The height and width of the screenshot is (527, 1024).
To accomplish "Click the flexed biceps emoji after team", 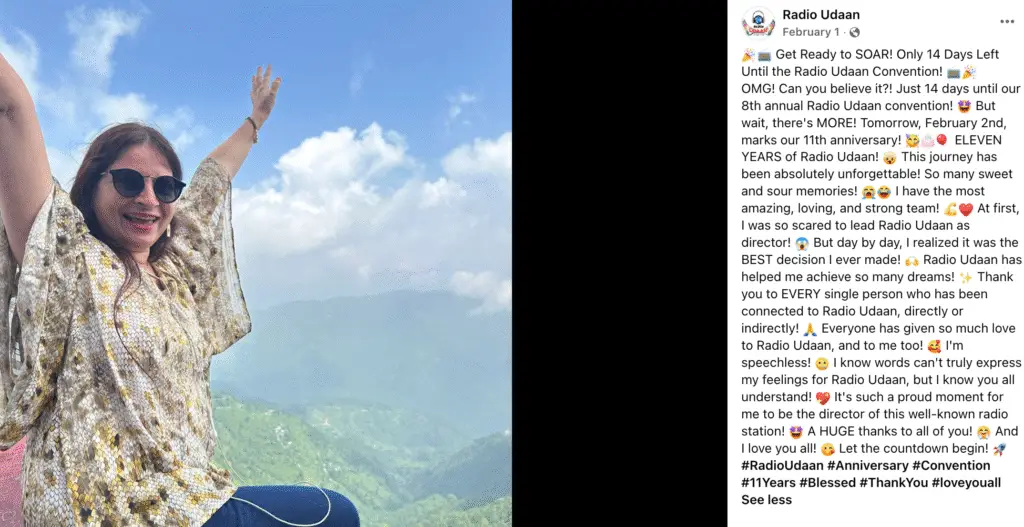I will pyautogui.click(x=950, y=209).
